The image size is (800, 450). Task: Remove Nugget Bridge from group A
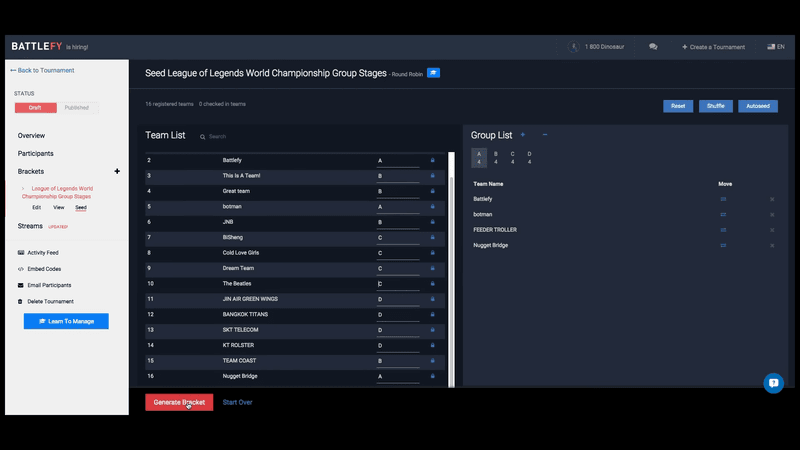(x=772, y=245)
